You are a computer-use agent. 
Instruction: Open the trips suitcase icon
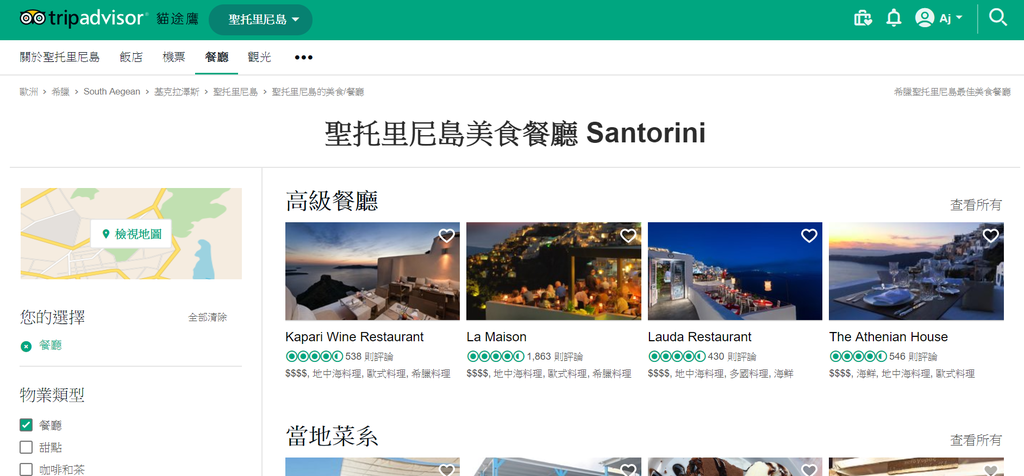[863, 18]
